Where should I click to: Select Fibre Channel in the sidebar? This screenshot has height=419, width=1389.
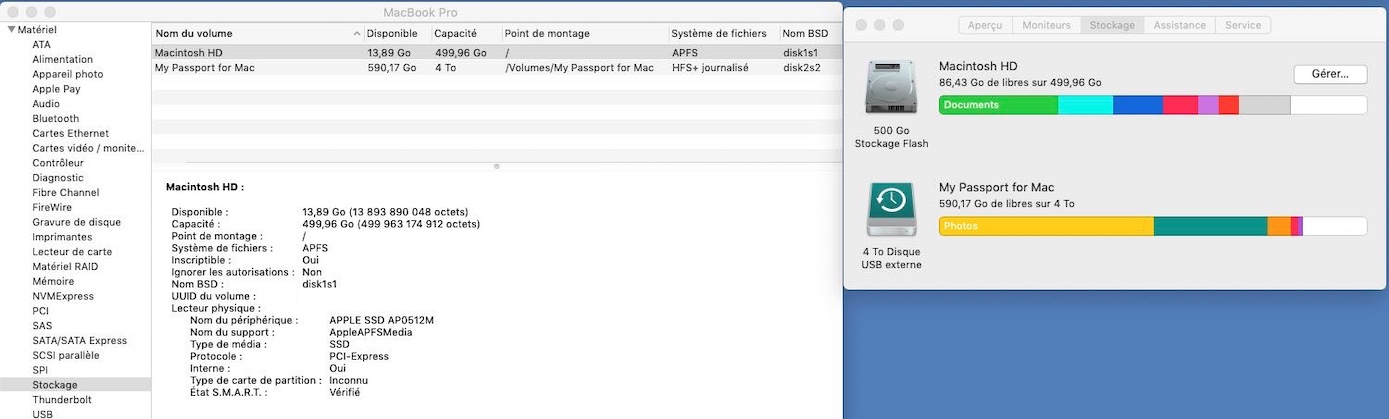pyautogui.click(x=65, y=193)
